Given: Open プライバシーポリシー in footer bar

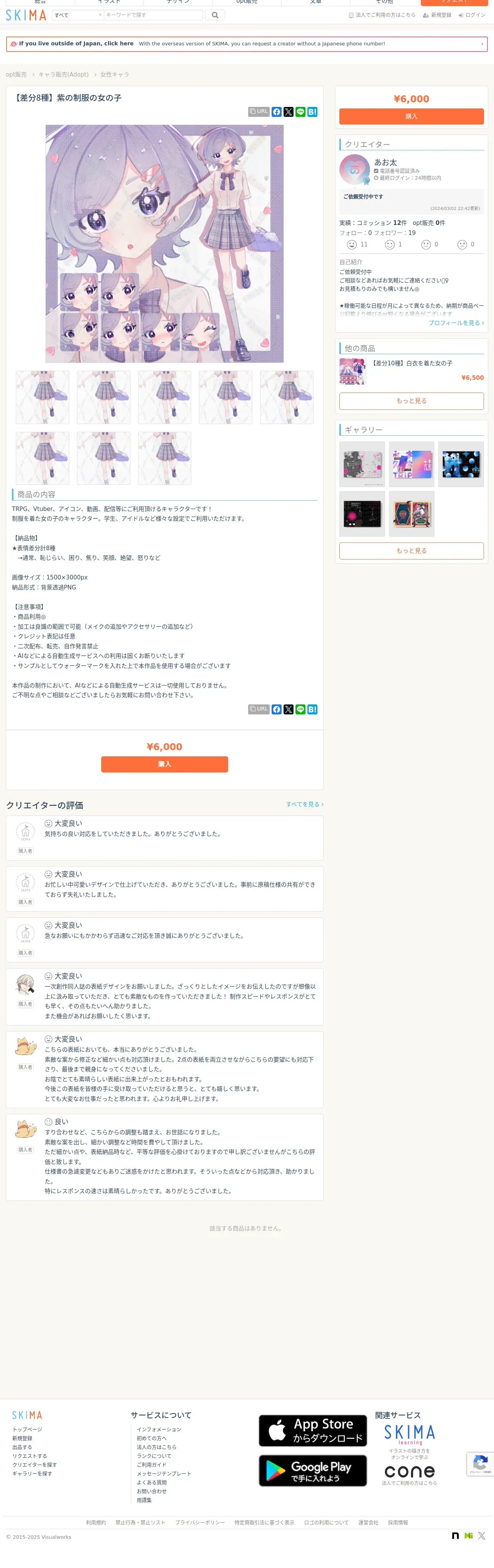Looking at the screenshot, I should (200, 1522).
